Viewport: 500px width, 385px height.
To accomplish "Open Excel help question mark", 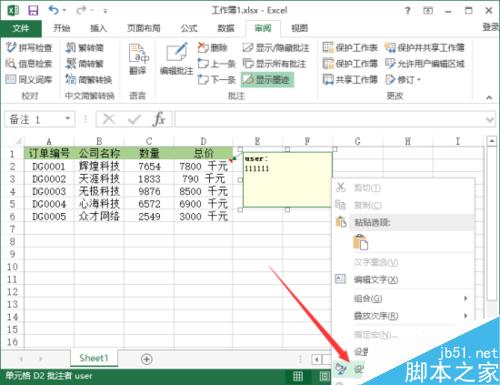I will click(x=407, y=11).
